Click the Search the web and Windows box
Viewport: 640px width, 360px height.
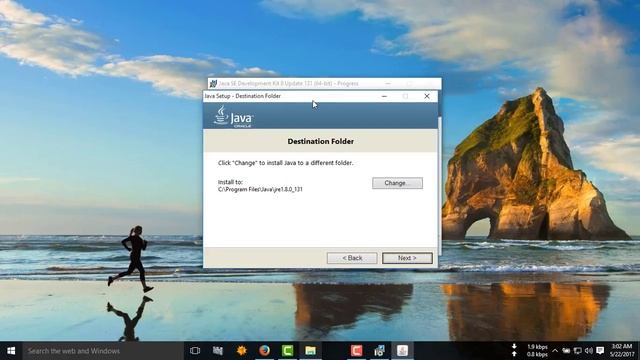pyautogui.click(x=103, y=351)
